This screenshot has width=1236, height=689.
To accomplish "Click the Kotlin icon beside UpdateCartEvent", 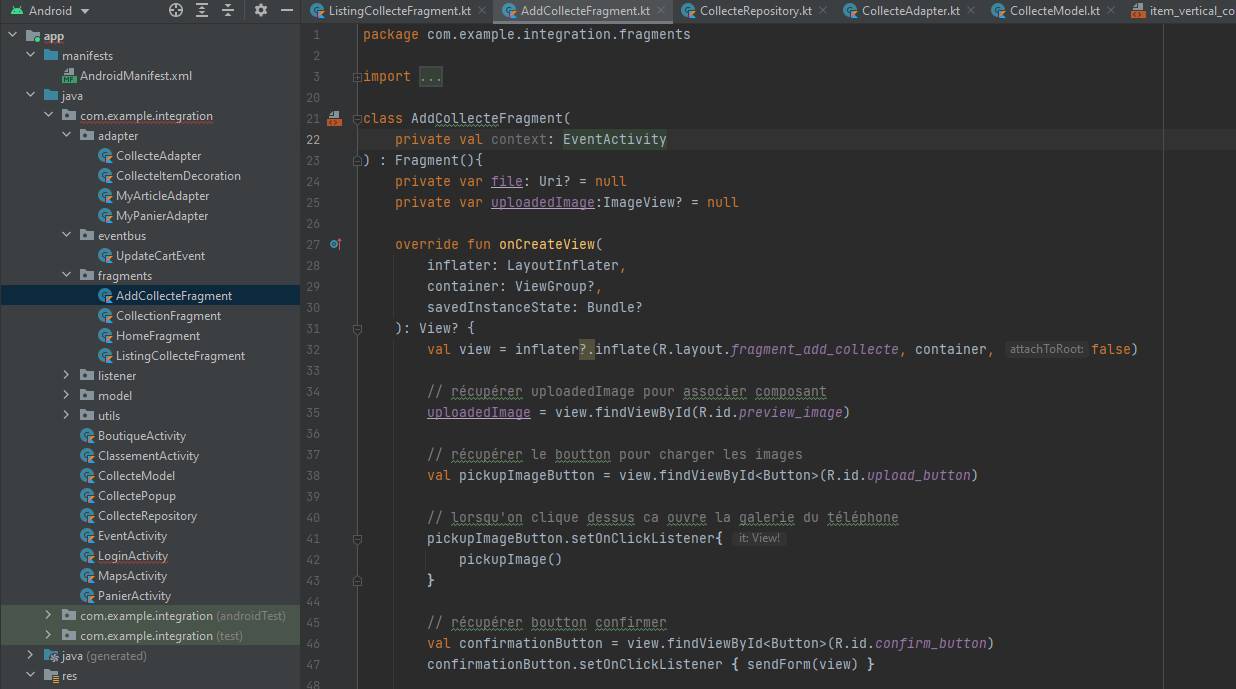I will [105, 256].
